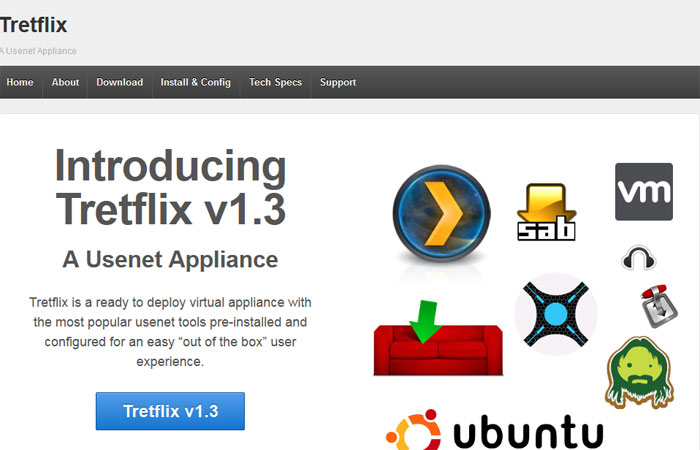Click the blue Tretflix v1.3 button
Screen dimensions: 700x450
pyautogui.click(x=170, y=411)
